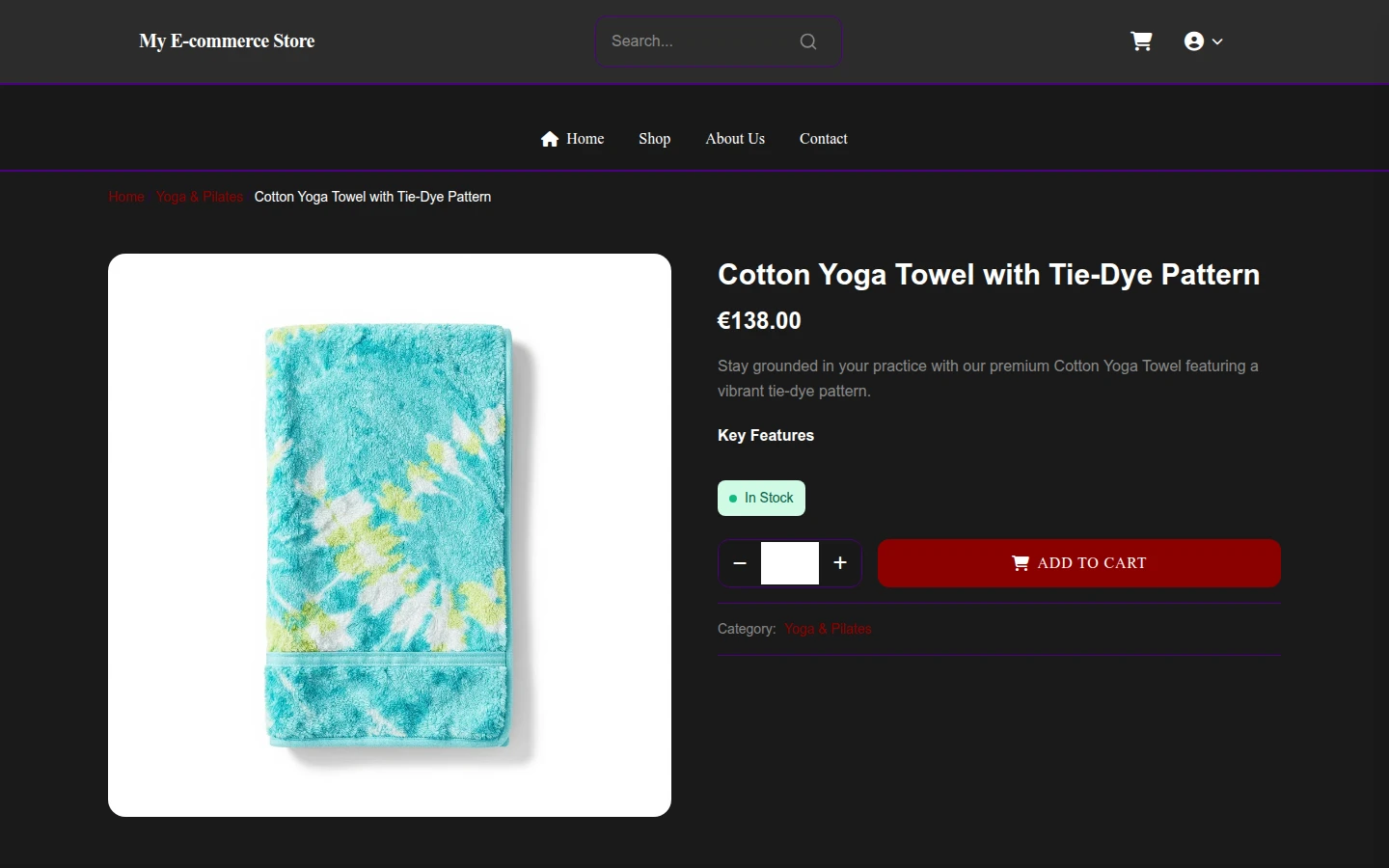The height and width of the screenshot is (868, 1389).
Task: Open the Shop navigation item
Action: (x=654, y=139)
